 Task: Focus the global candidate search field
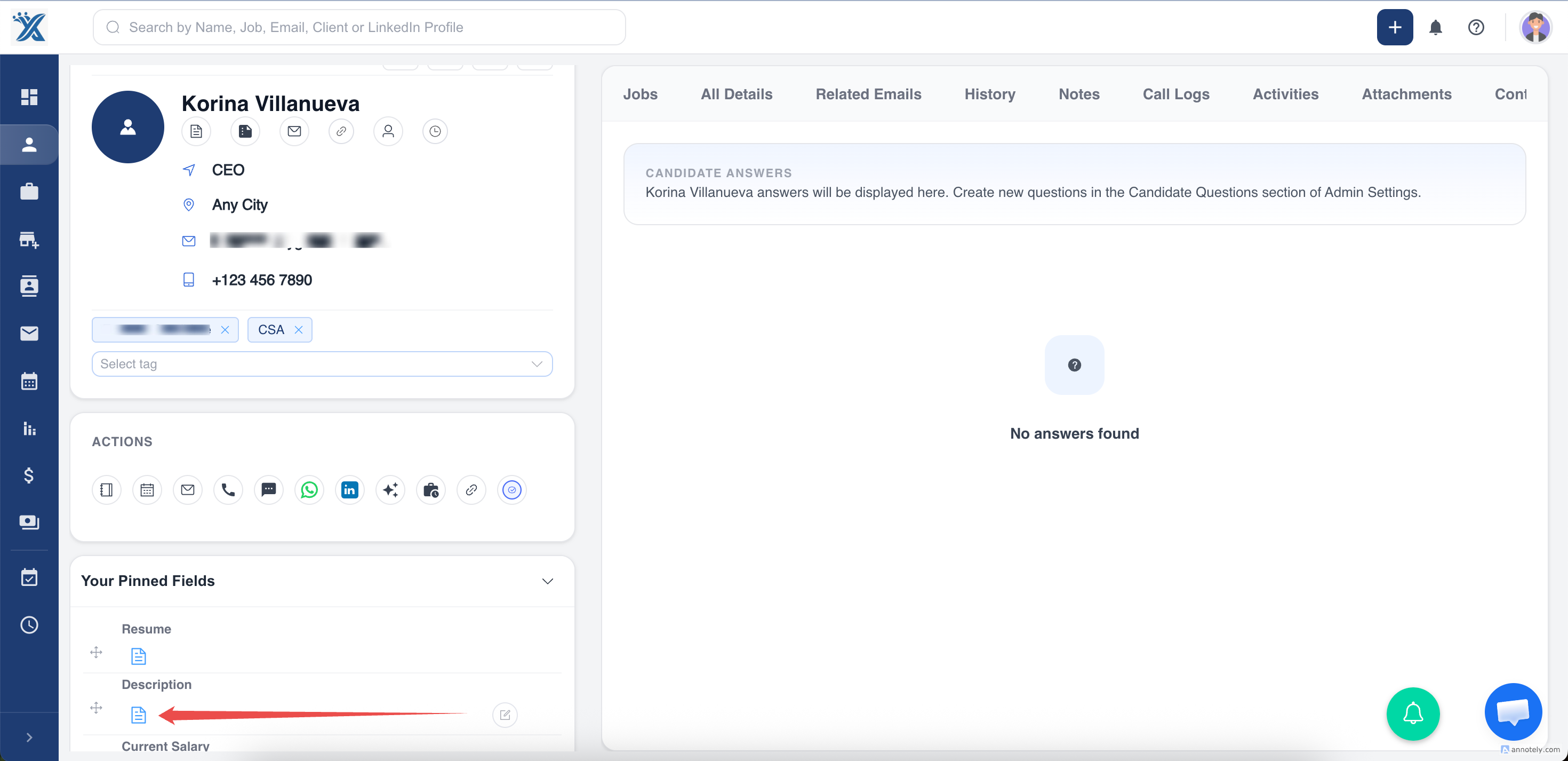359,27
